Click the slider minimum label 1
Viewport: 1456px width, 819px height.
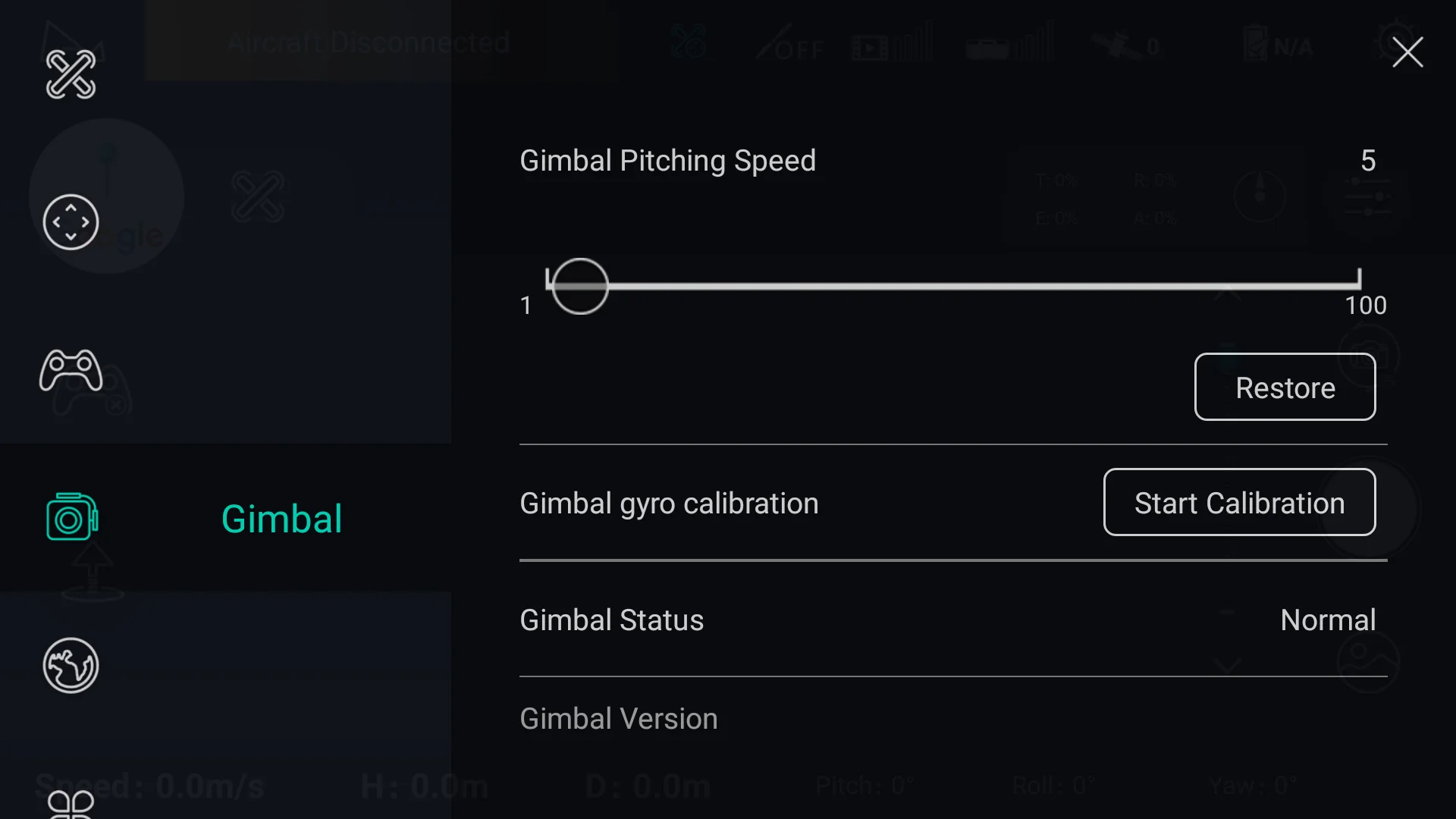526,306
